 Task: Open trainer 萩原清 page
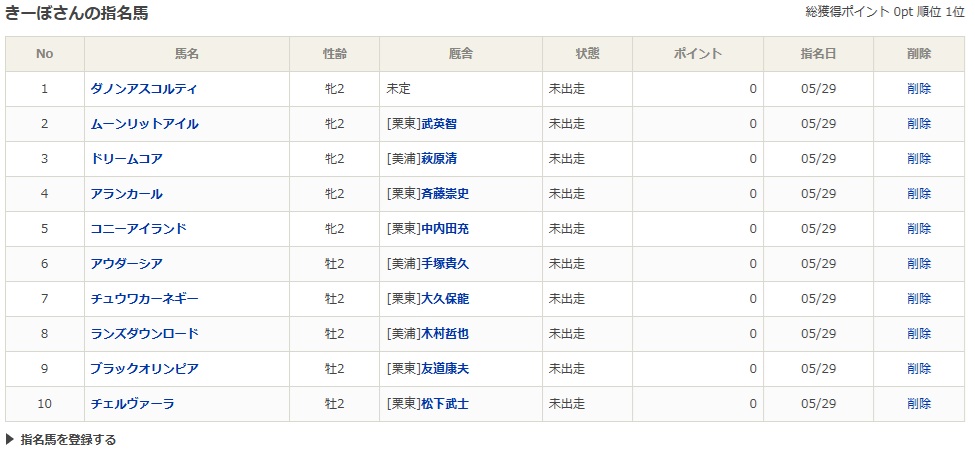pyautogui.click(x=439, y=158)
